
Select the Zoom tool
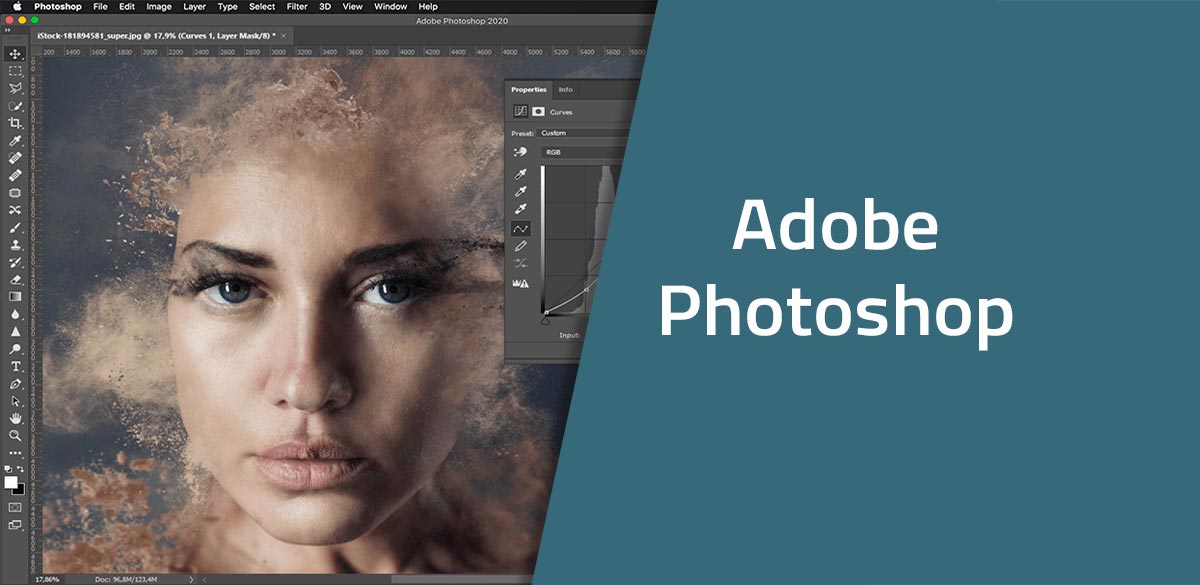[x=15, y=435]
